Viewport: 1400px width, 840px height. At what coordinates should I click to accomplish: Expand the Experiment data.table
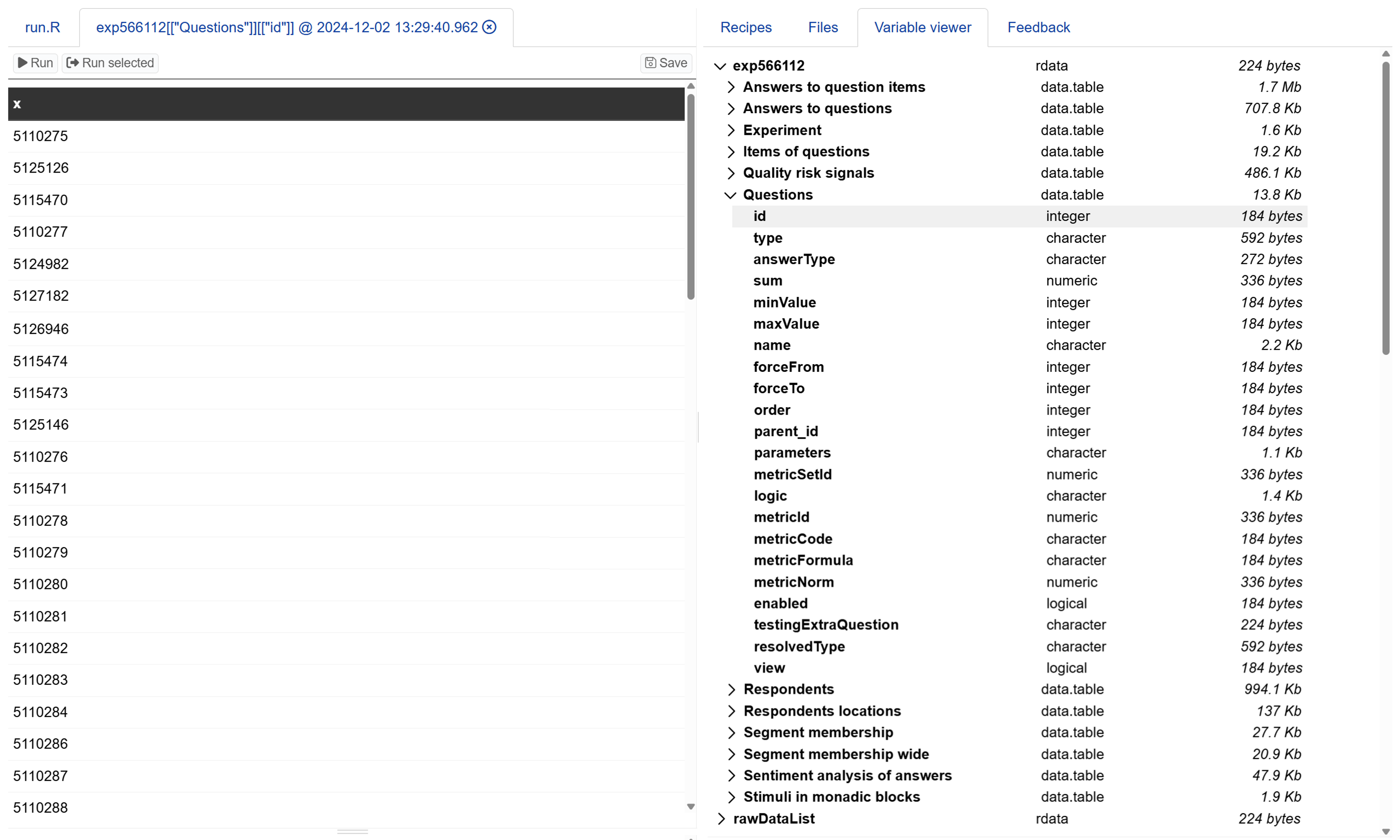[x=731, y=130]
